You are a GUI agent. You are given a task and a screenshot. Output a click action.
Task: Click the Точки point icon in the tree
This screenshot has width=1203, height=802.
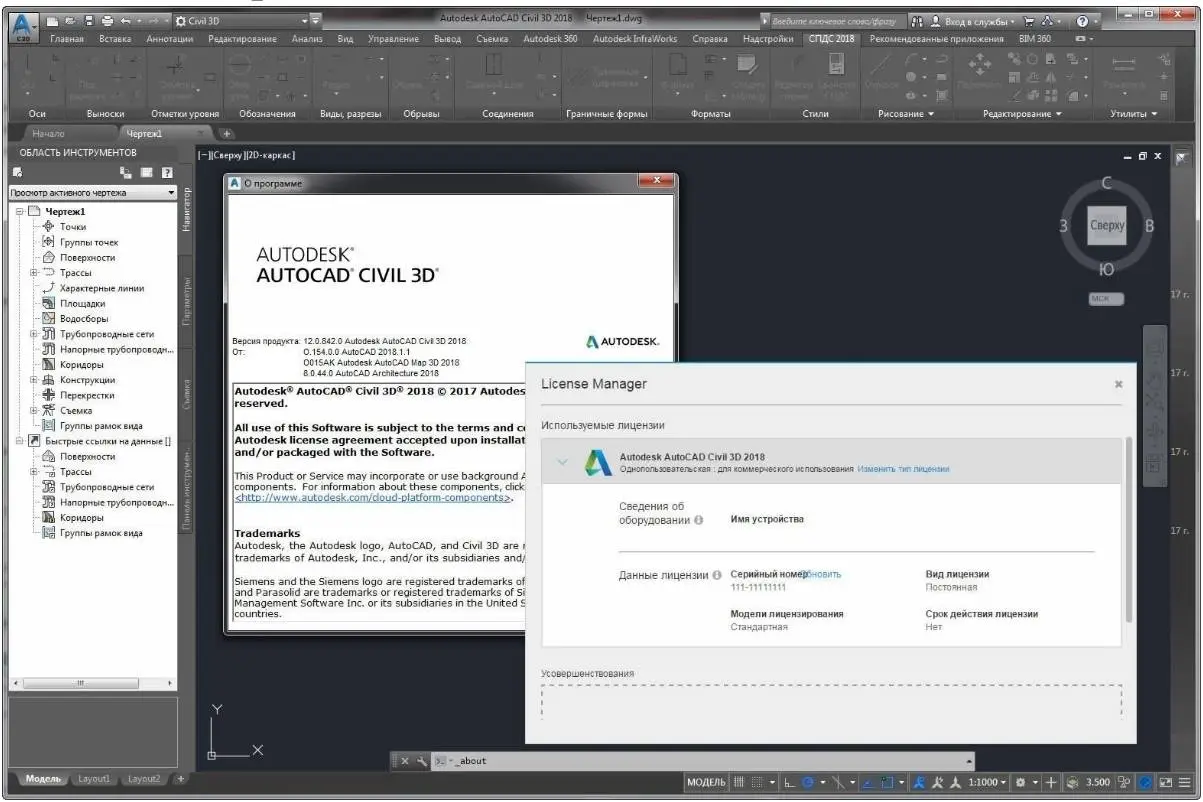tap(49, 227)
